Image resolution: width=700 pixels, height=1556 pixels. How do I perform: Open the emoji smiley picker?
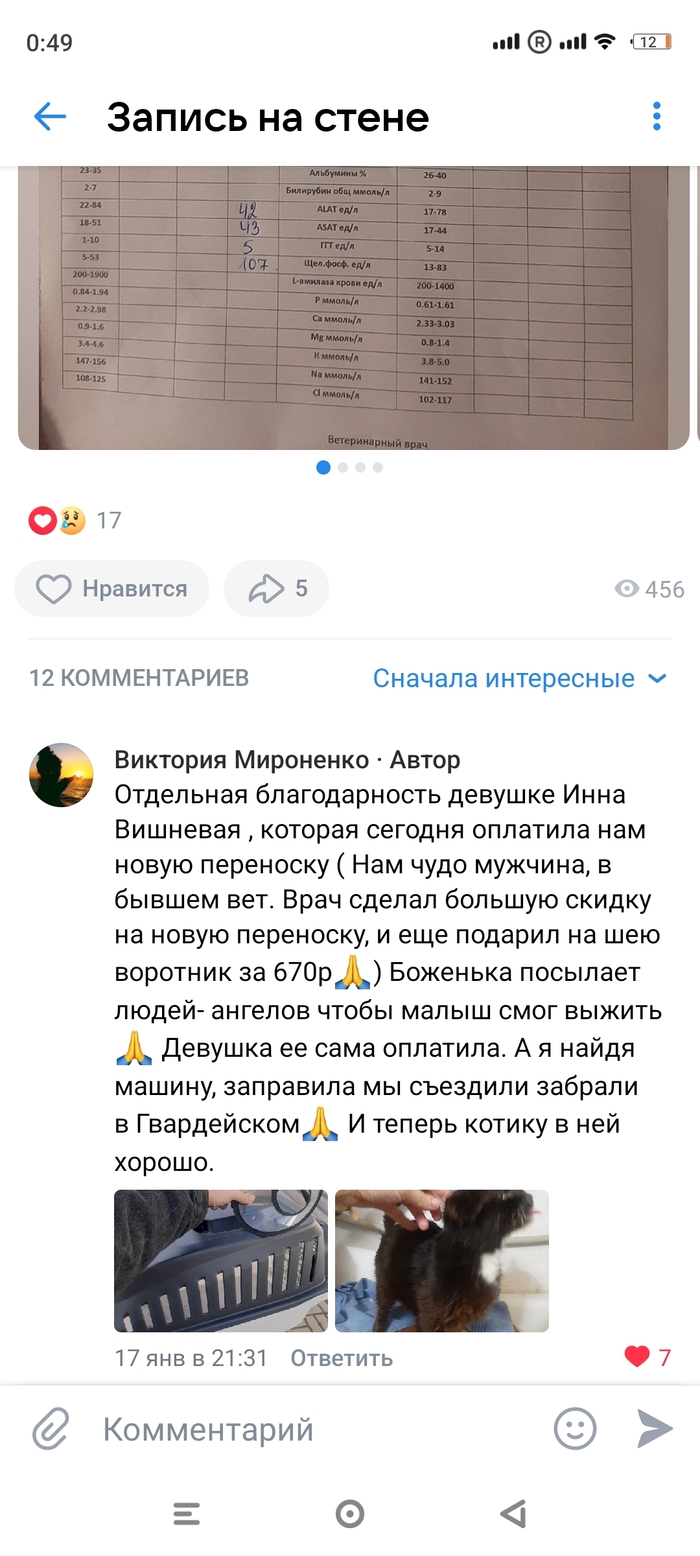(575, 1429)
